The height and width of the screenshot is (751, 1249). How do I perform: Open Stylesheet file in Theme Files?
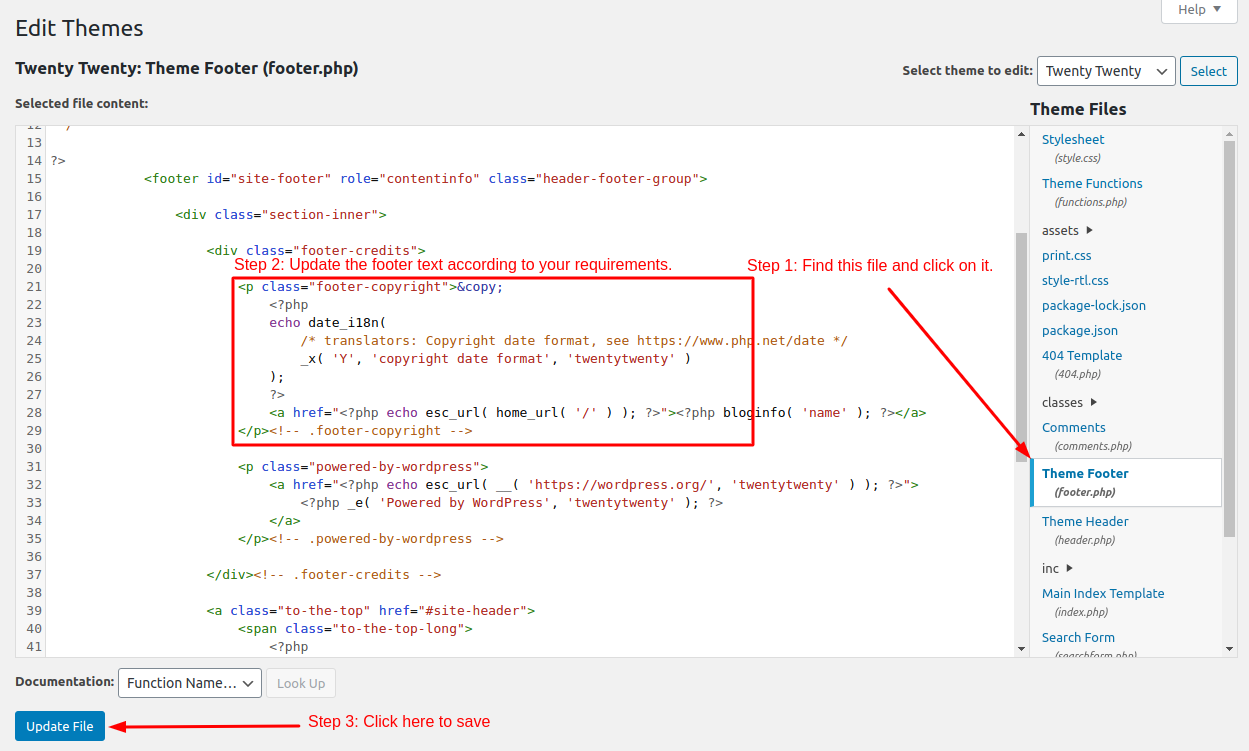pyautogui.click(x=1073, y=140)
